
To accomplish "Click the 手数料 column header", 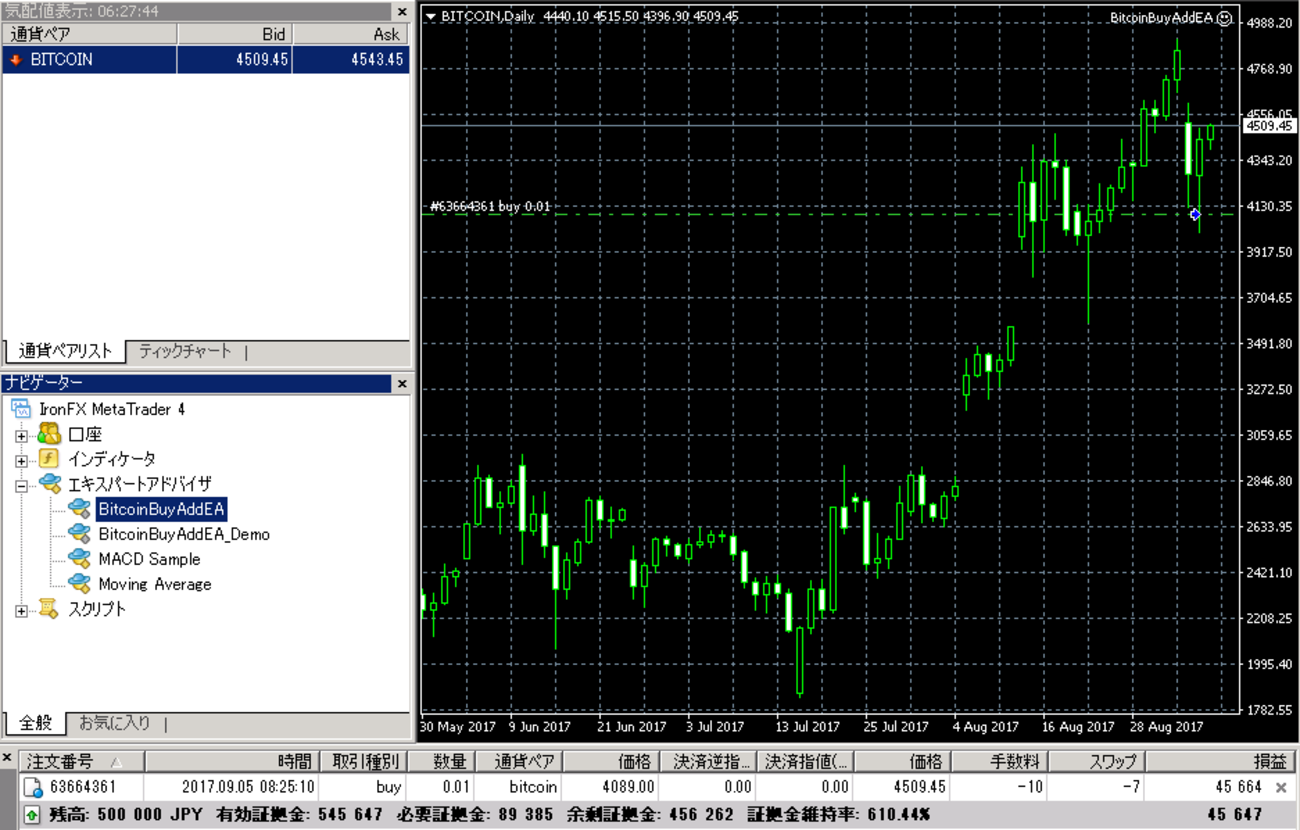I will [998, 761].
